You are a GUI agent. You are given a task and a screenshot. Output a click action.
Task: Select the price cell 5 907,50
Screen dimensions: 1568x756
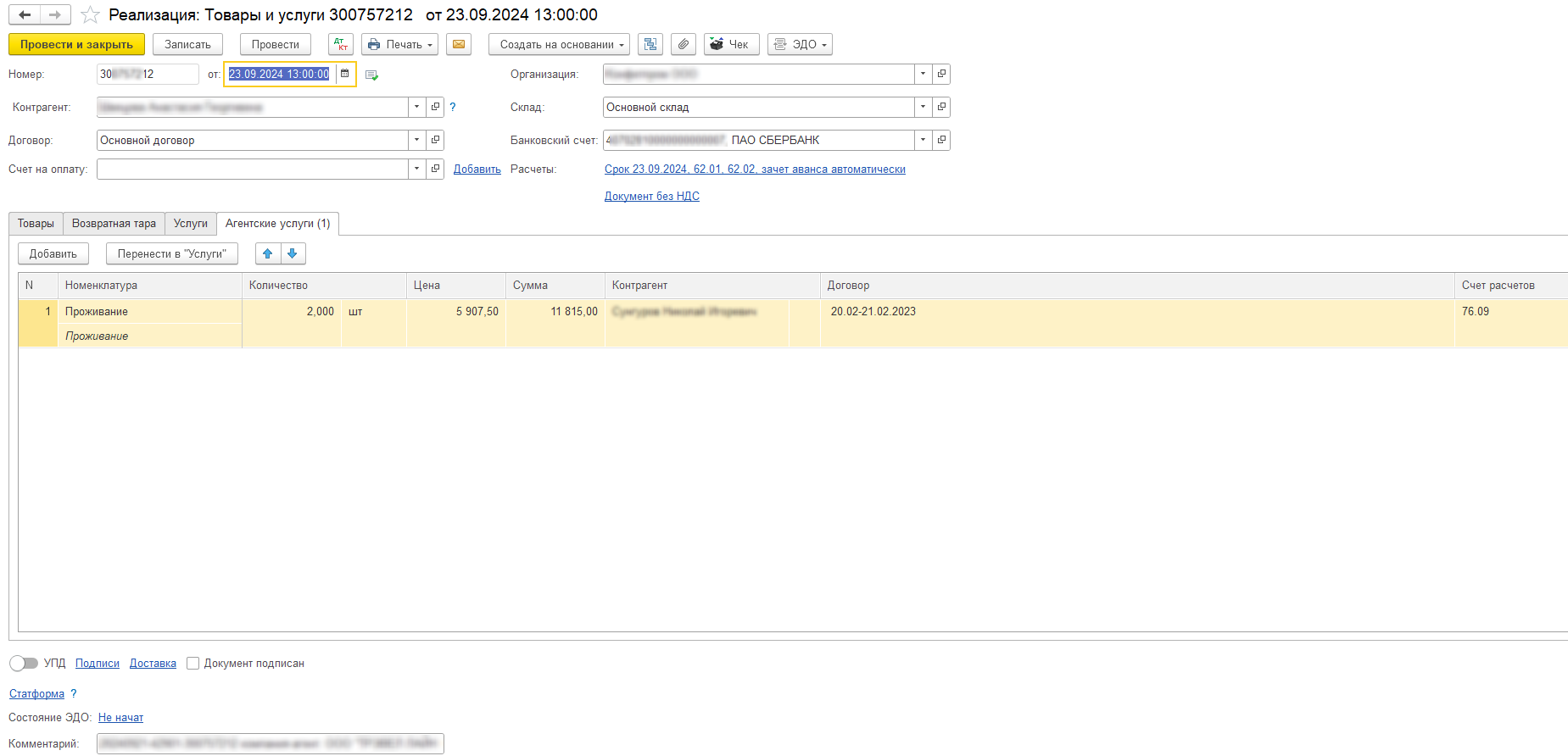pos(456,311)
